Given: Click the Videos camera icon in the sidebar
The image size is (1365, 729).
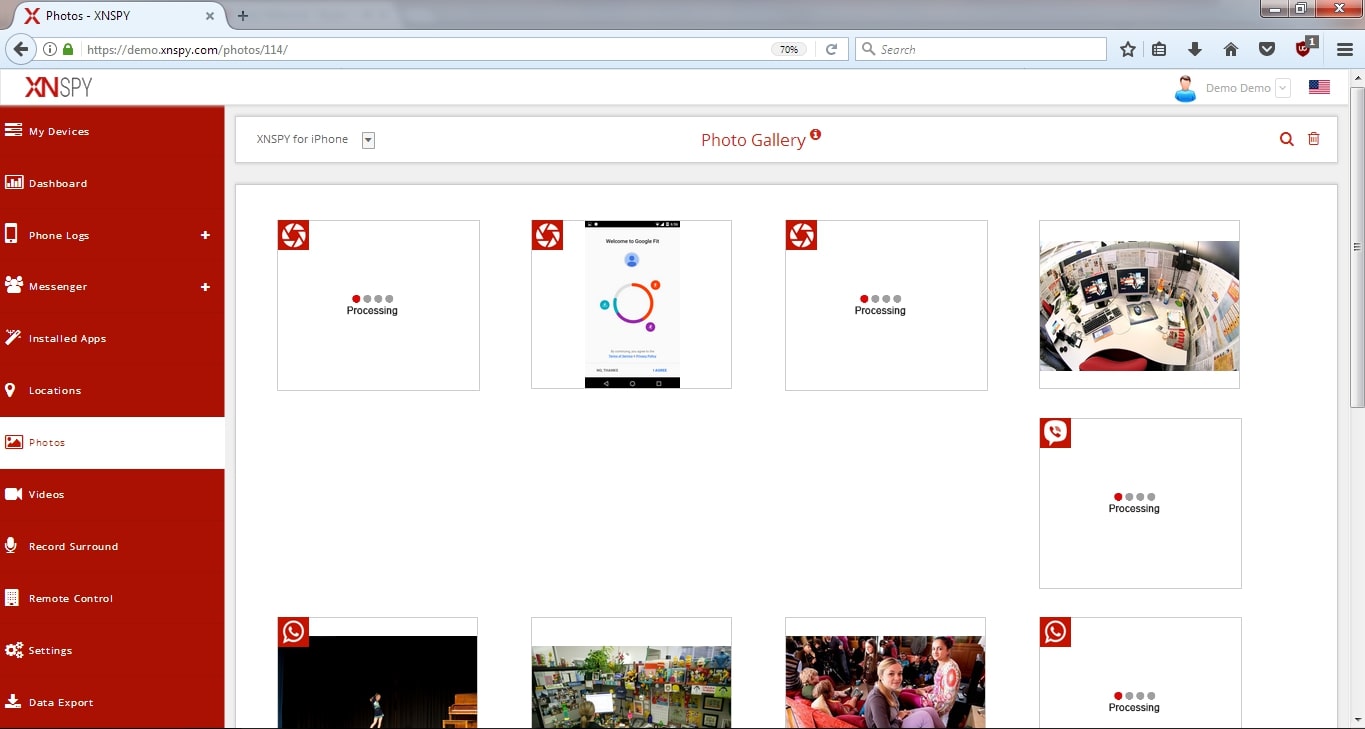Looking at the screenshot, I should [13, 494].
